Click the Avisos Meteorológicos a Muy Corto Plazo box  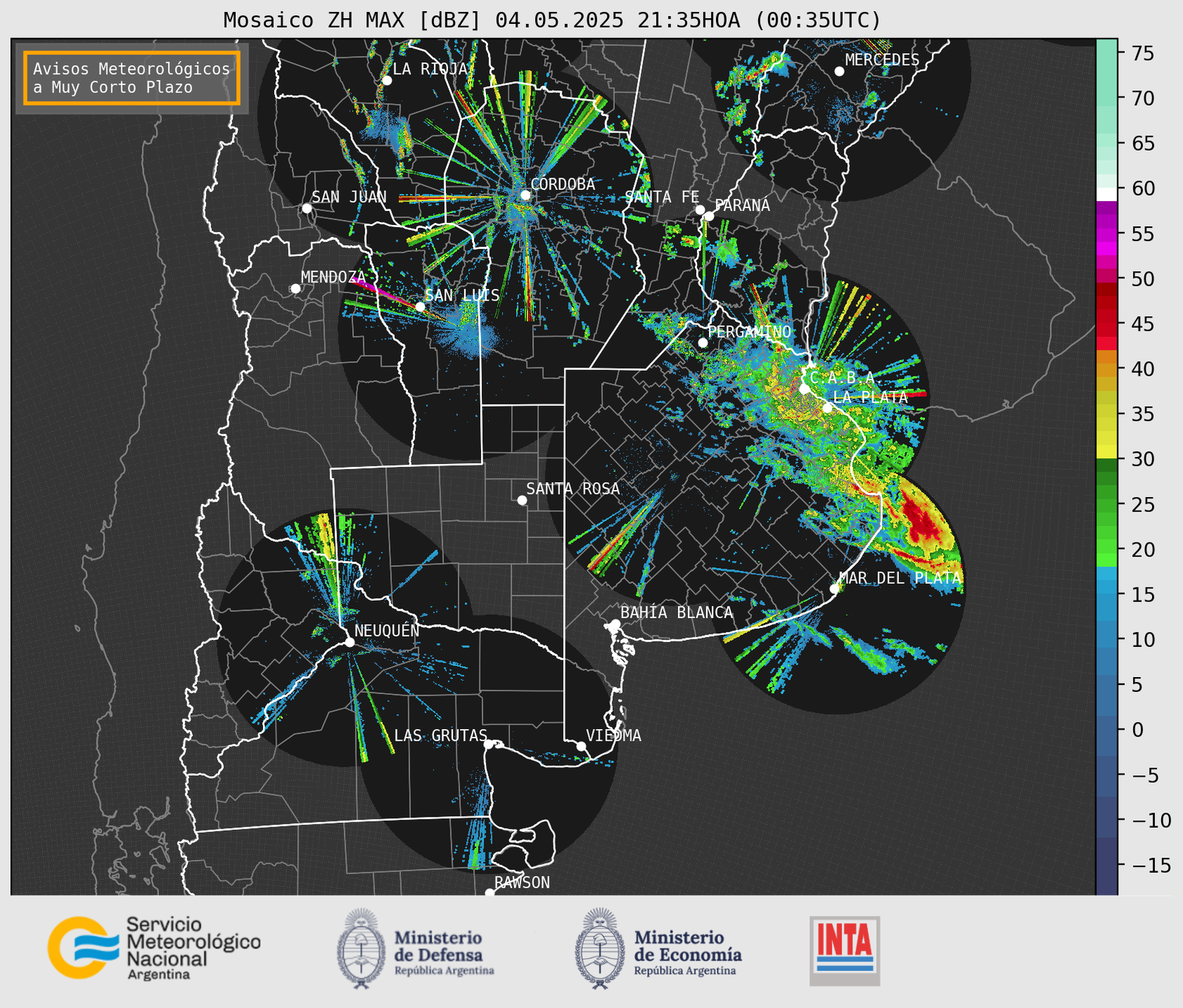(132, 78)
